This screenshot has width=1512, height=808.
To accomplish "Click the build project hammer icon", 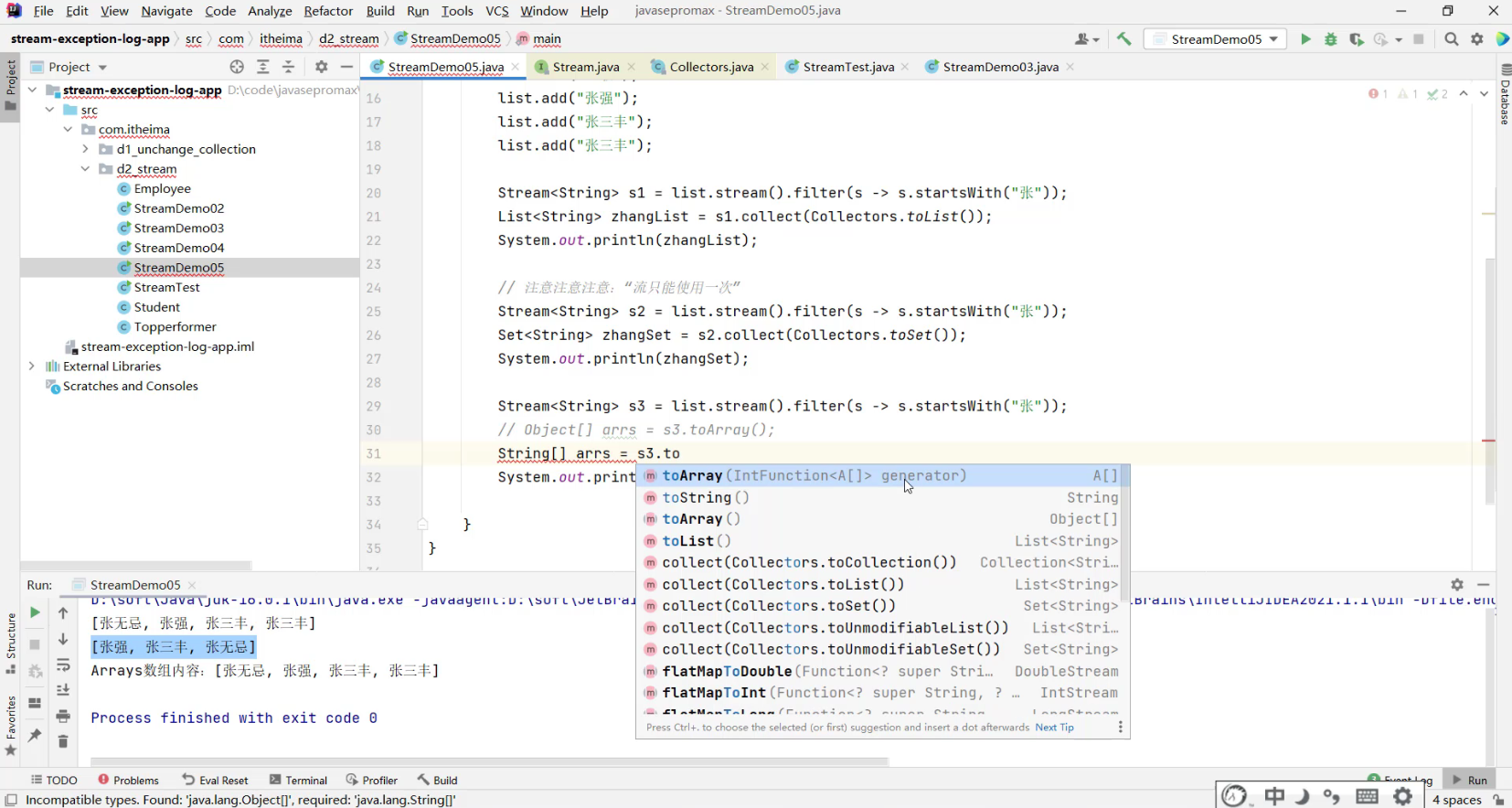I will click(1124, 39).
